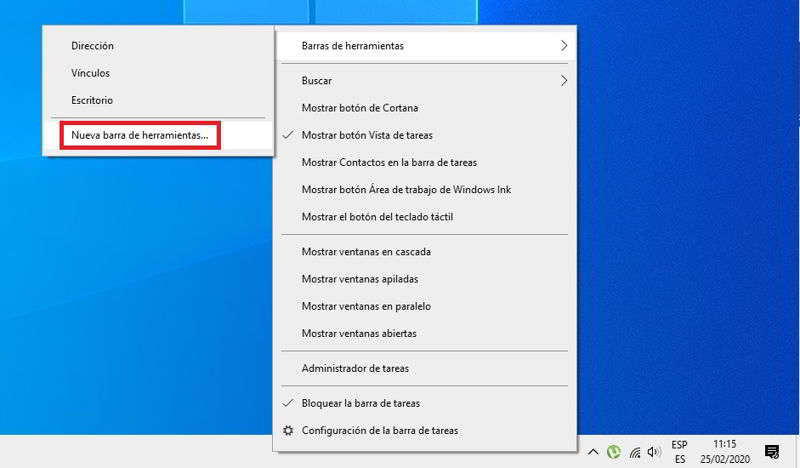Select the Vínculos toolbar option
This screenshot has height=468, width=800.
tap(91, 73)
